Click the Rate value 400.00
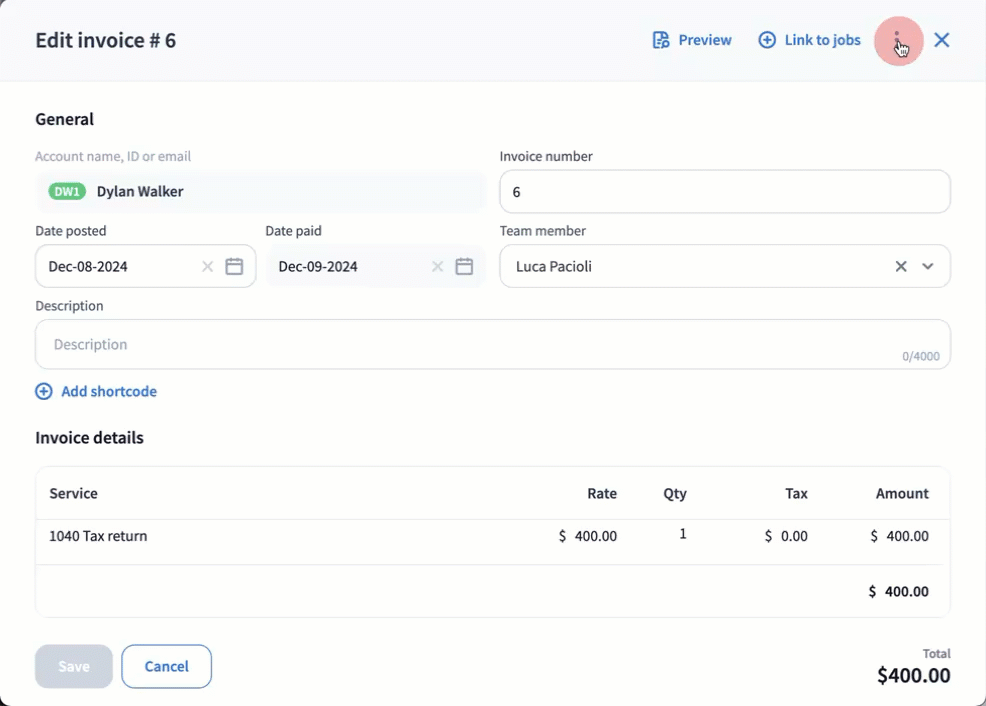Screen dimensions: 986x706 click(595, 536)
